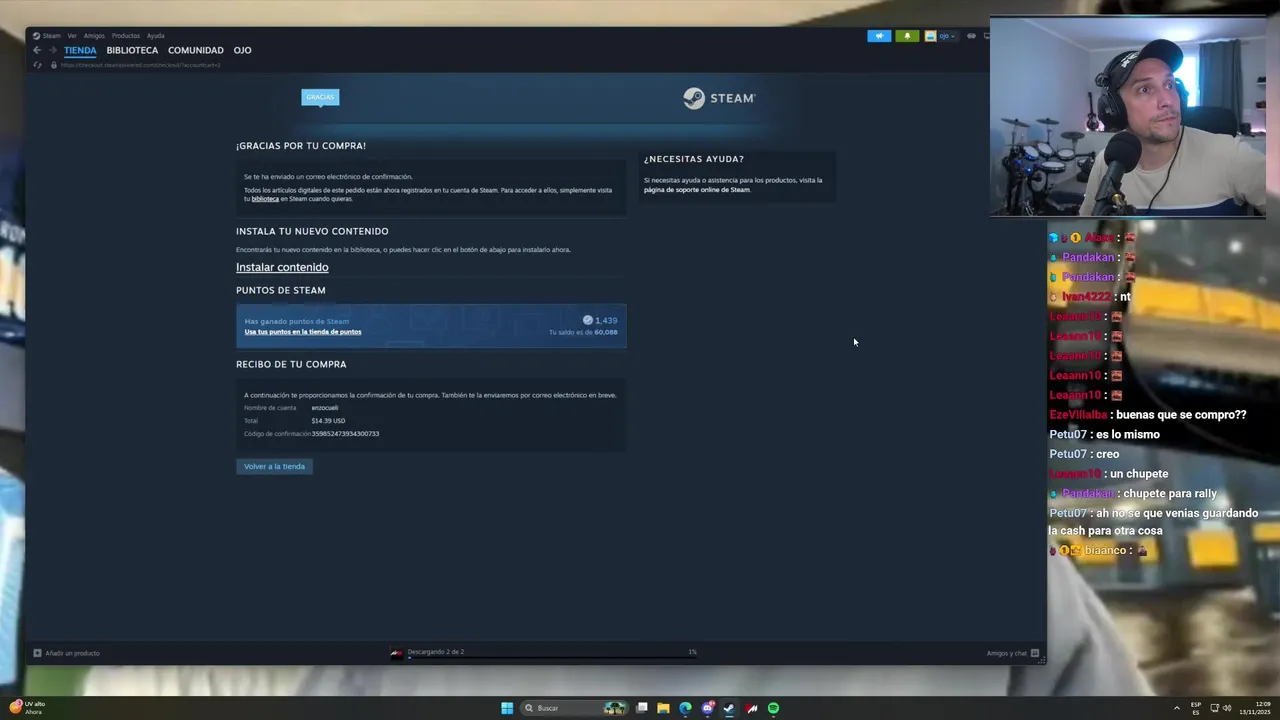
Task: Click the padlock icon in the URL bar
Action: coord(54,65)
